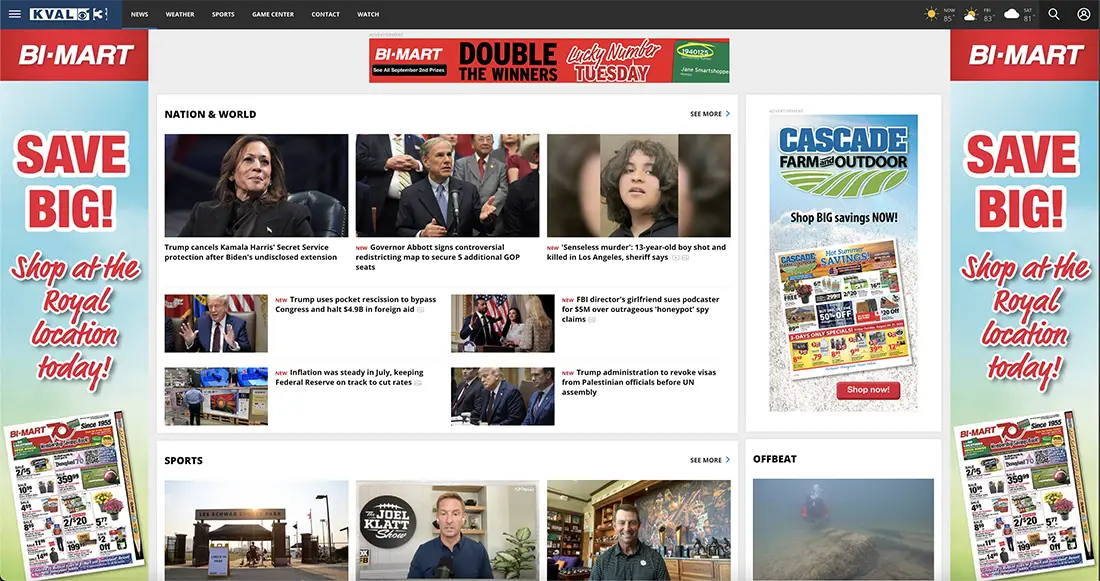Image resolution: width=1100 pixels, height=581 pixels.
Task: Open the 13-year-old boy photo thumbnail
Action: [638, 185]
